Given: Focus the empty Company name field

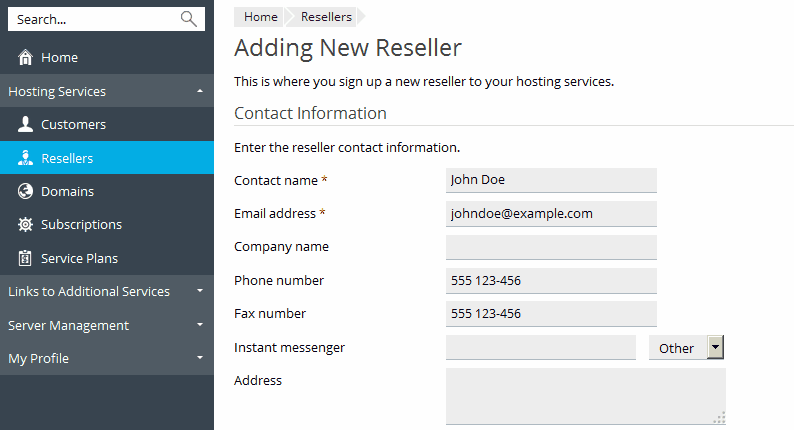Looking at the screenshot, I should tap(551, 247).
